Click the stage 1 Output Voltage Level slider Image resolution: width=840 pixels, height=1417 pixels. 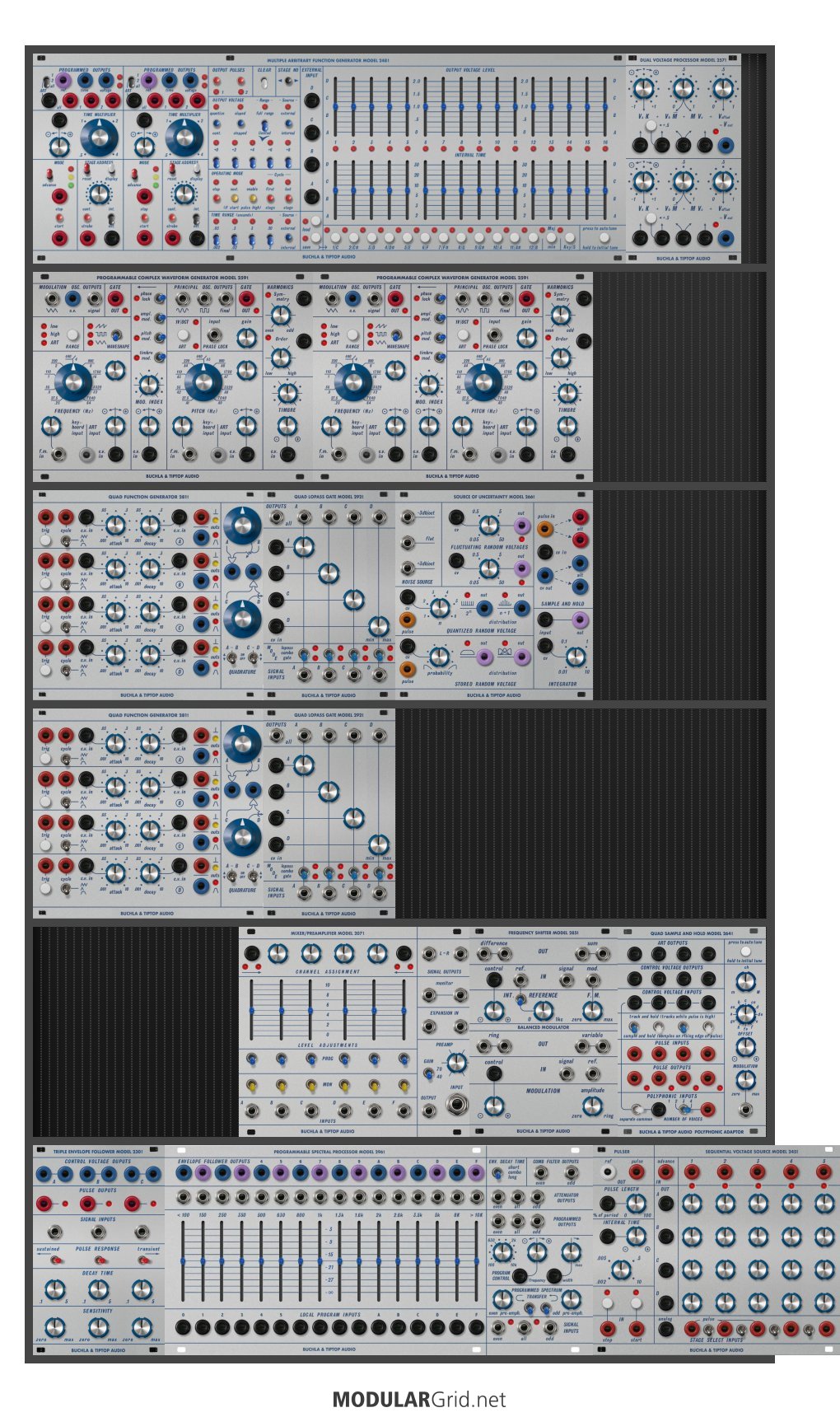pyautogui.click(x=337, y=107)
